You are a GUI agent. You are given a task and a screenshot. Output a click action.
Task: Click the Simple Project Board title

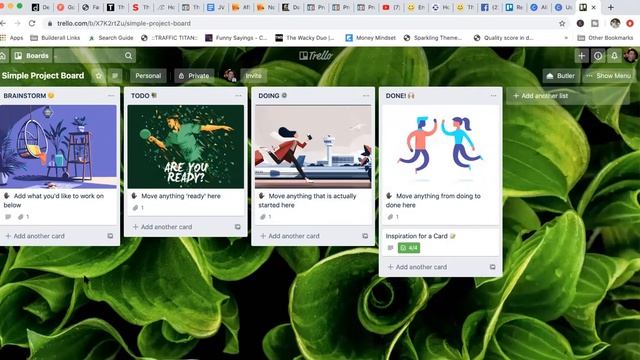click(x=43, y=76)
